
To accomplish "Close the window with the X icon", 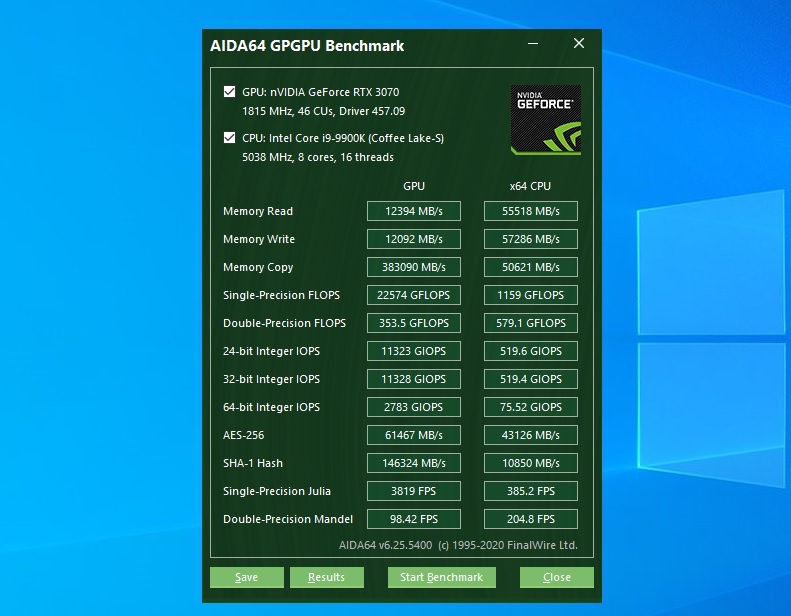I will pyautogui.click(x=578, y=44).
